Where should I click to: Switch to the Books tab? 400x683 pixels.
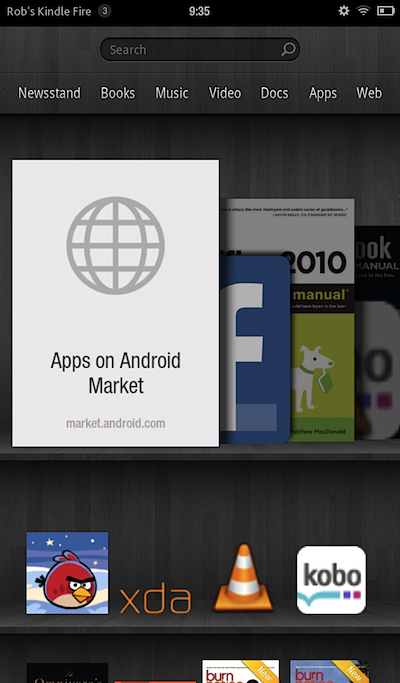pos(118,93)
